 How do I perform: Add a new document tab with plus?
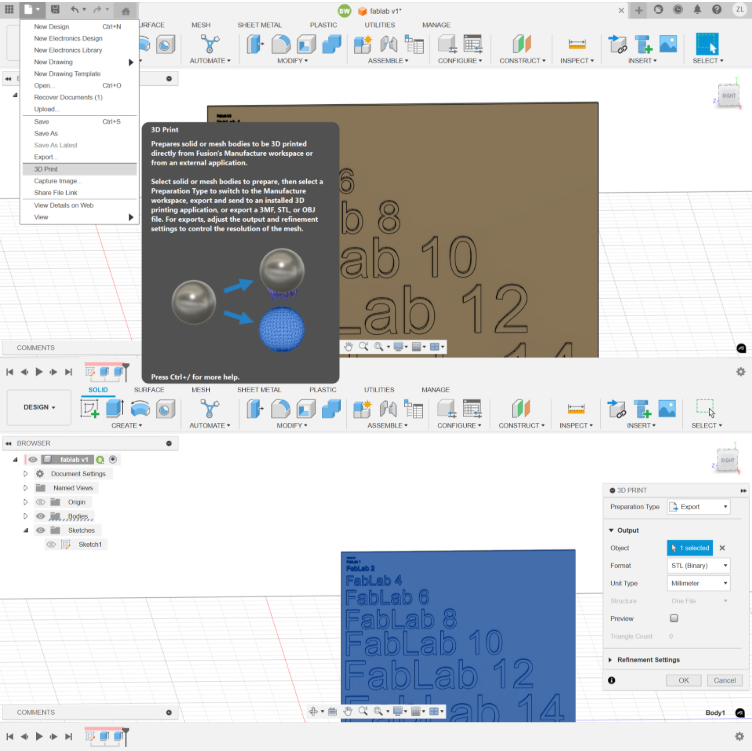(x=639, y=10)
